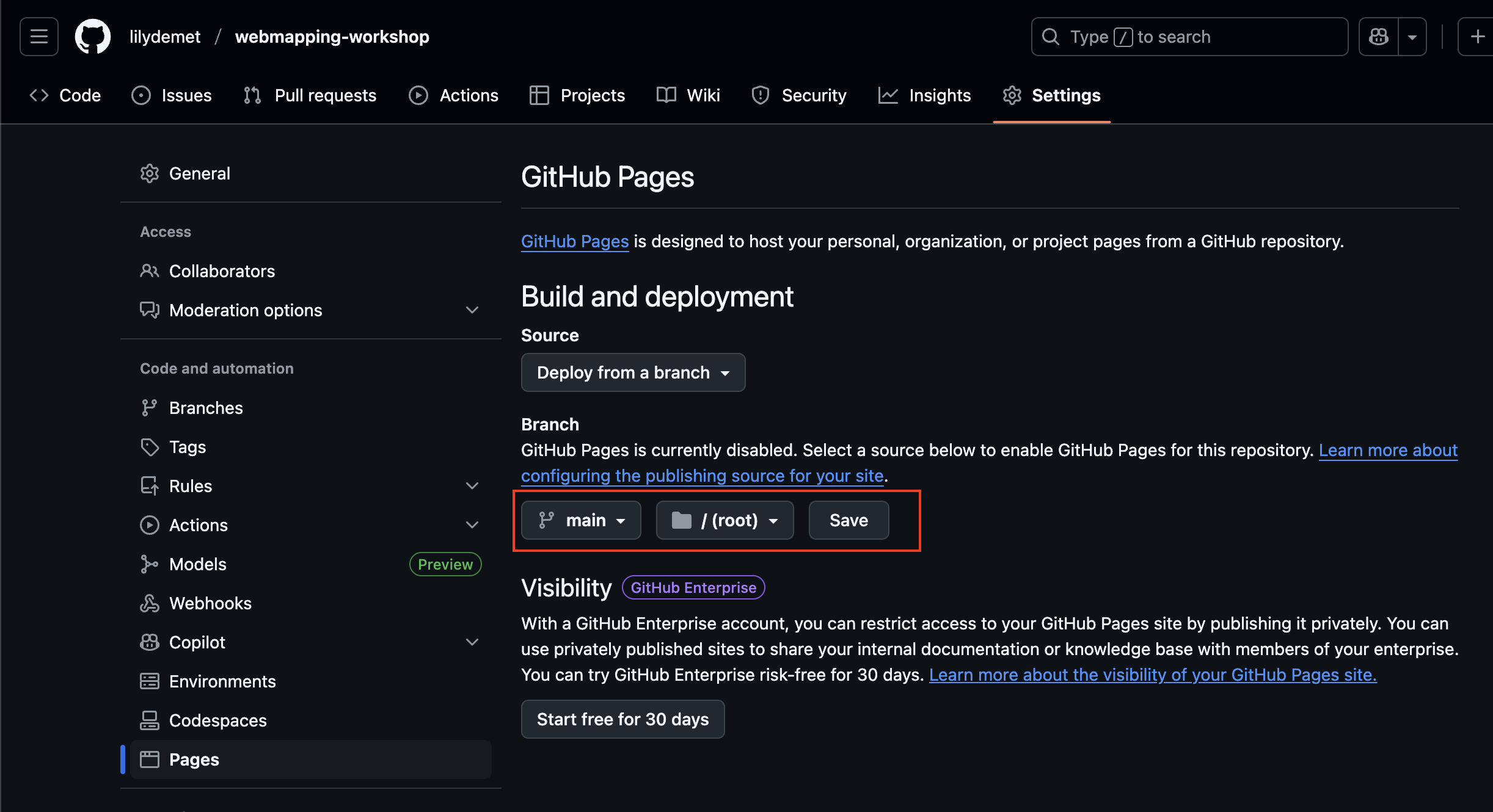Expand Moderation options chevron
This screenshot has height=812, width=1493.
point(472,310)
